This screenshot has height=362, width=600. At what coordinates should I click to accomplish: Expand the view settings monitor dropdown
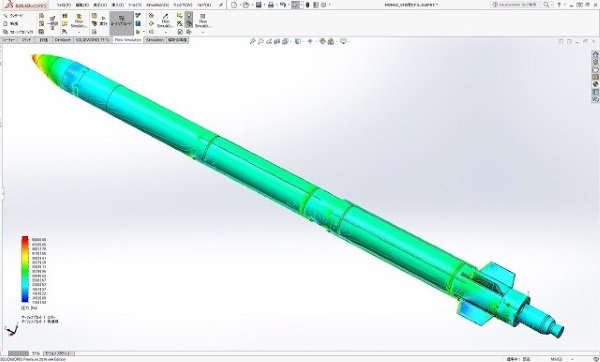[x=349, y=41]
